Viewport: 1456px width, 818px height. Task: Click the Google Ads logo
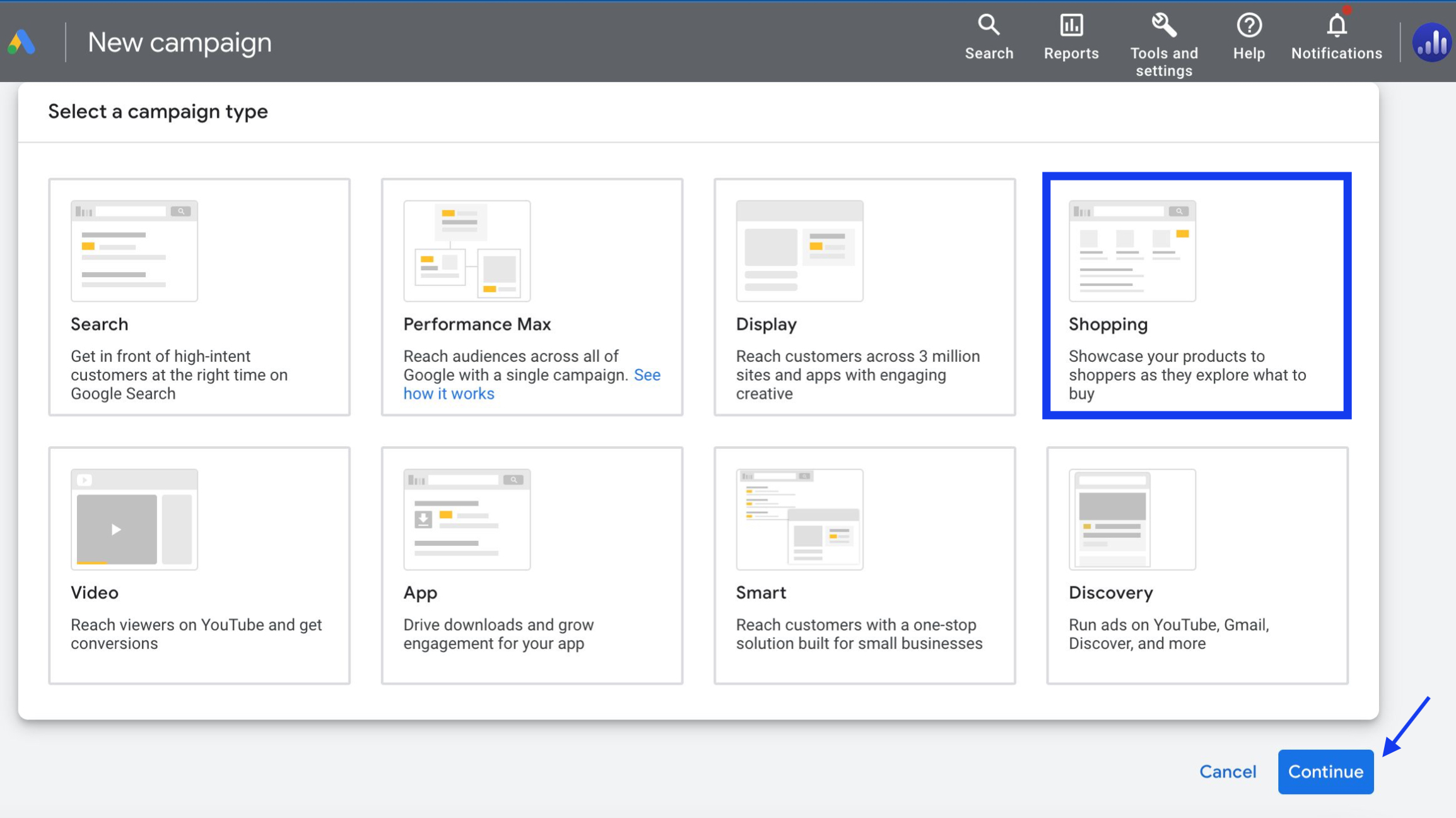tap(21, 42)
